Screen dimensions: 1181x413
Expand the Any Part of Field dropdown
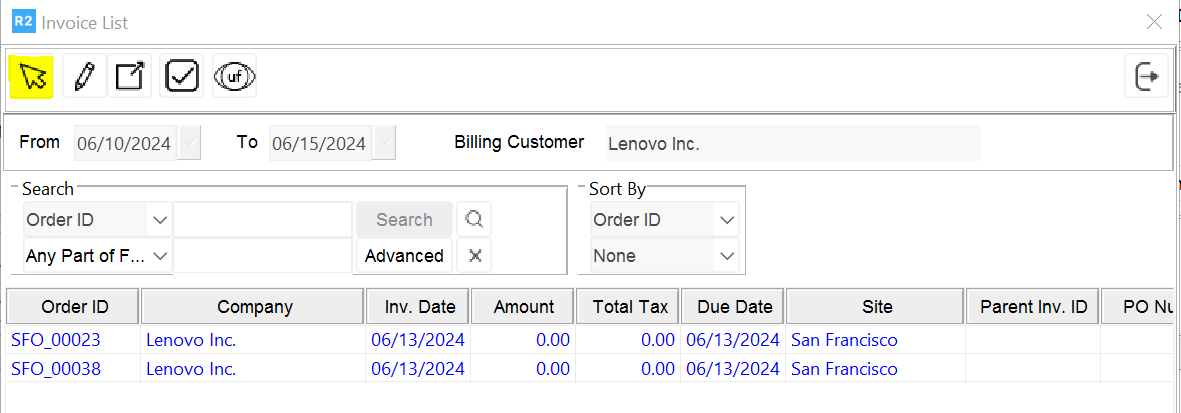pyautogui.click(x=159, y=256)
